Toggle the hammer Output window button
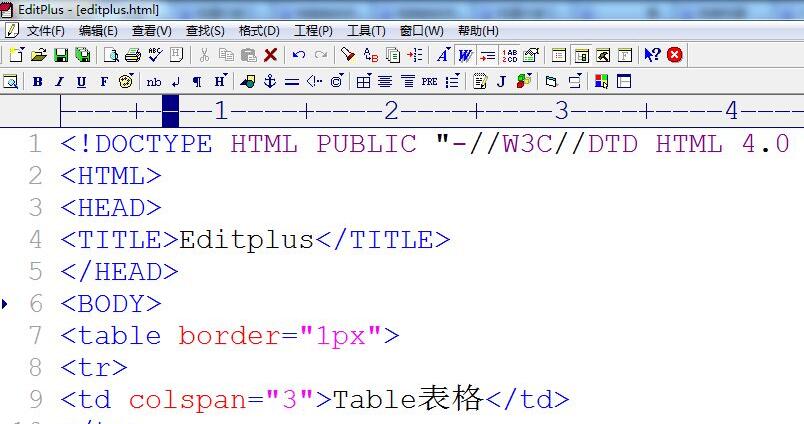This screenshot has height=424, width=804. [603, 55]
